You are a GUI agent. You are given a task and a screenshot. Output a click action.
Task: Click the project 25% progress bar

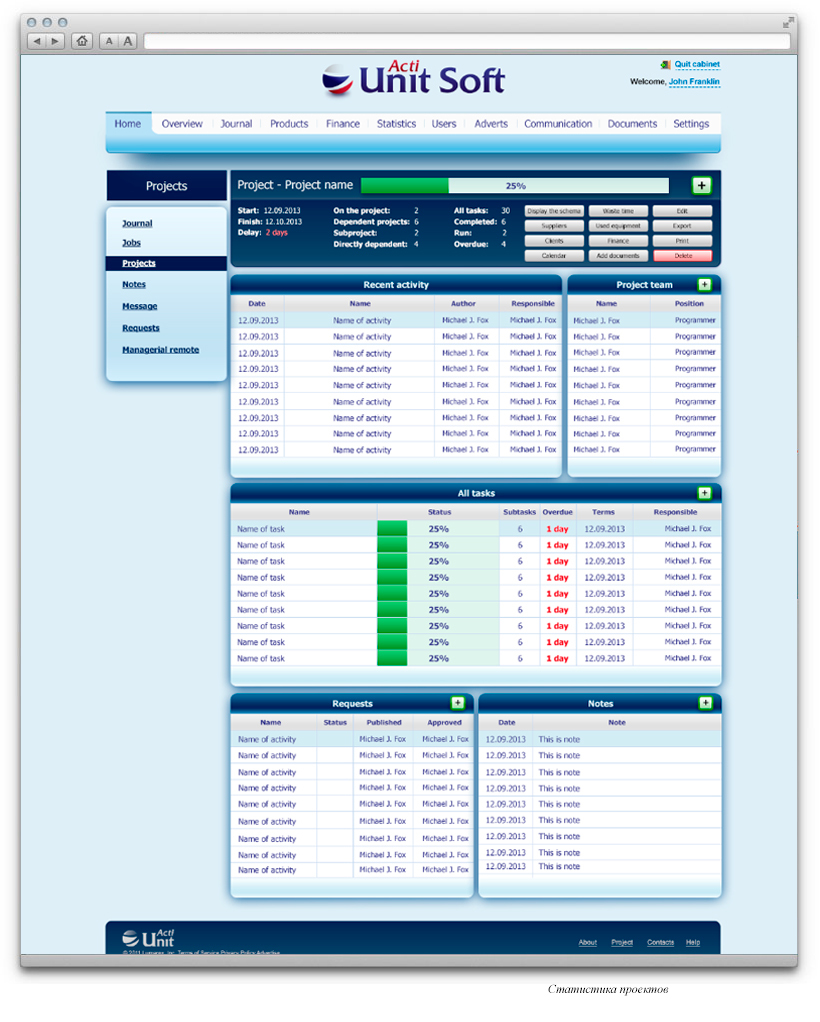click(515, 186)
